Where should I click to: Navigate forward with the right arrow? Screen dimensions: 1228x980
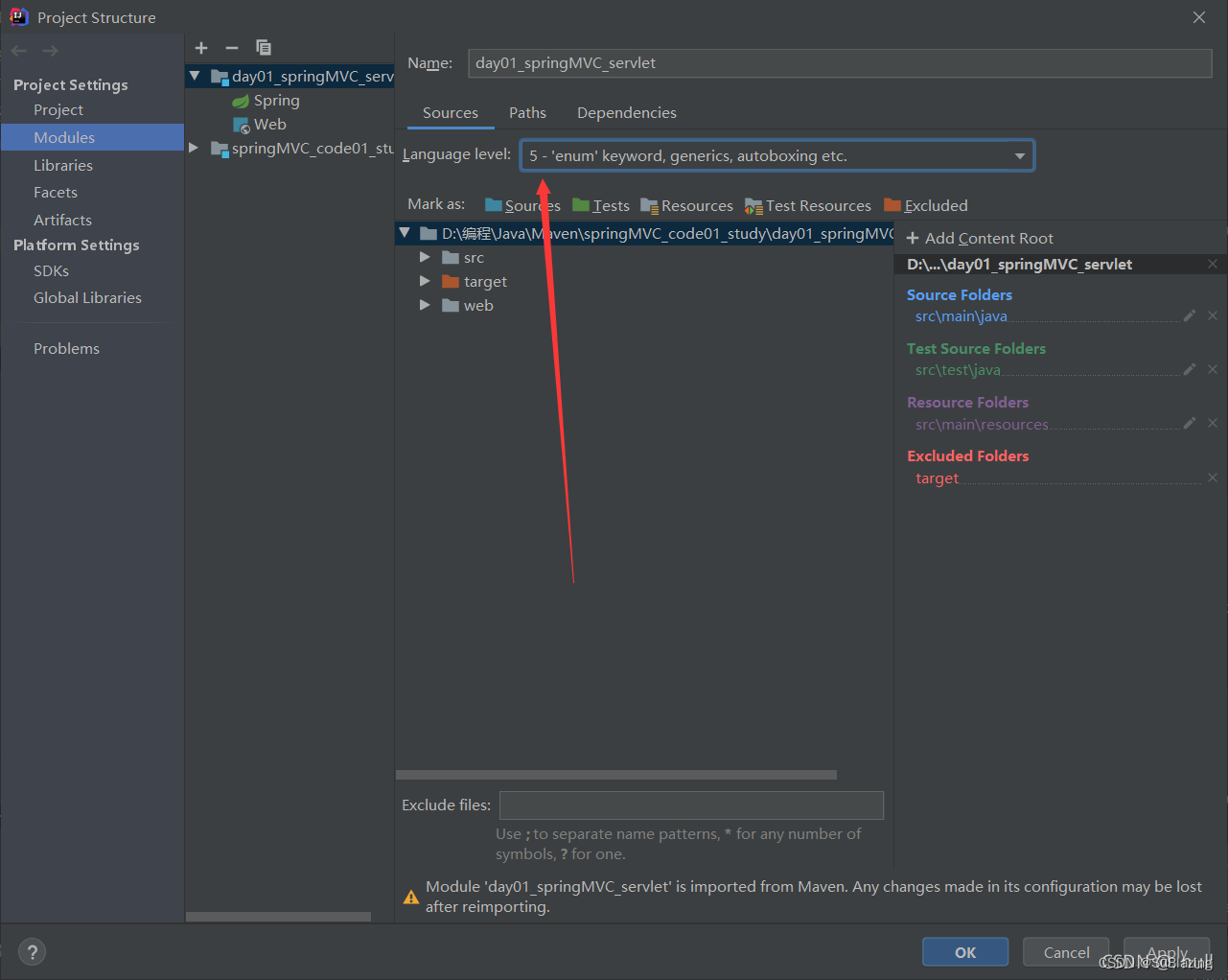point(51,51)
